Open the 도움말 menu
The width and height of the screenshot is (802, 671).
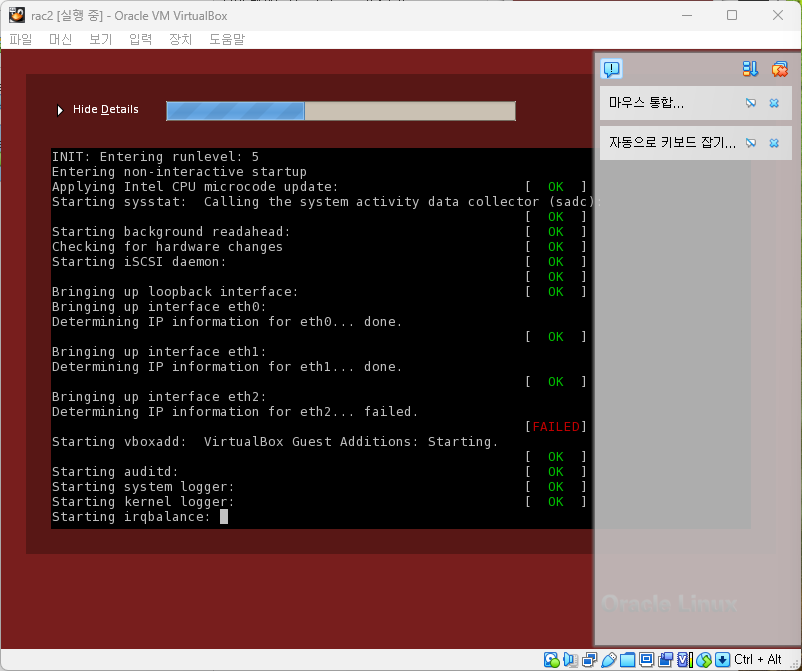(227, 39)
